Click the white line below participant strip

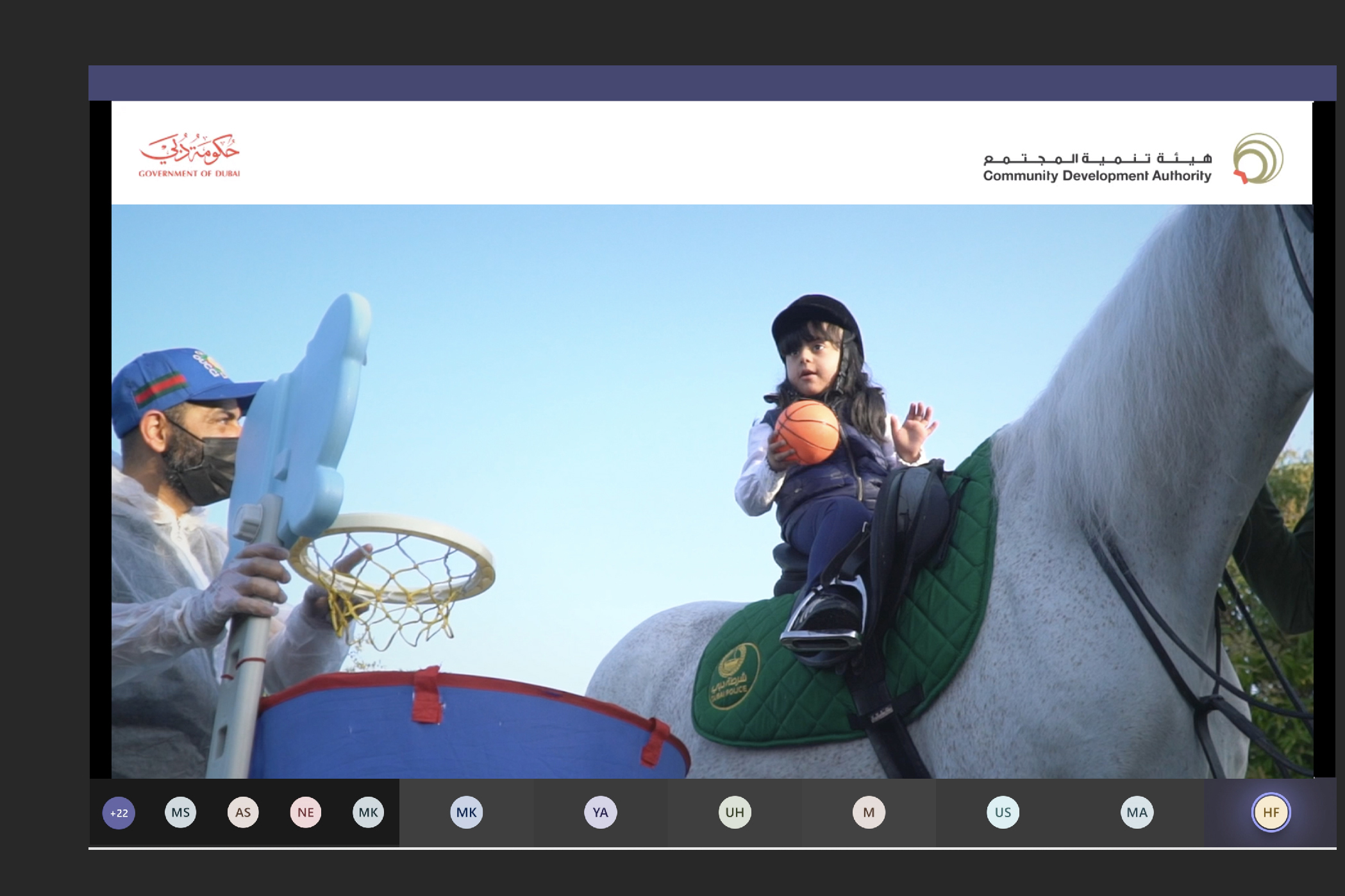pos(712,849)
